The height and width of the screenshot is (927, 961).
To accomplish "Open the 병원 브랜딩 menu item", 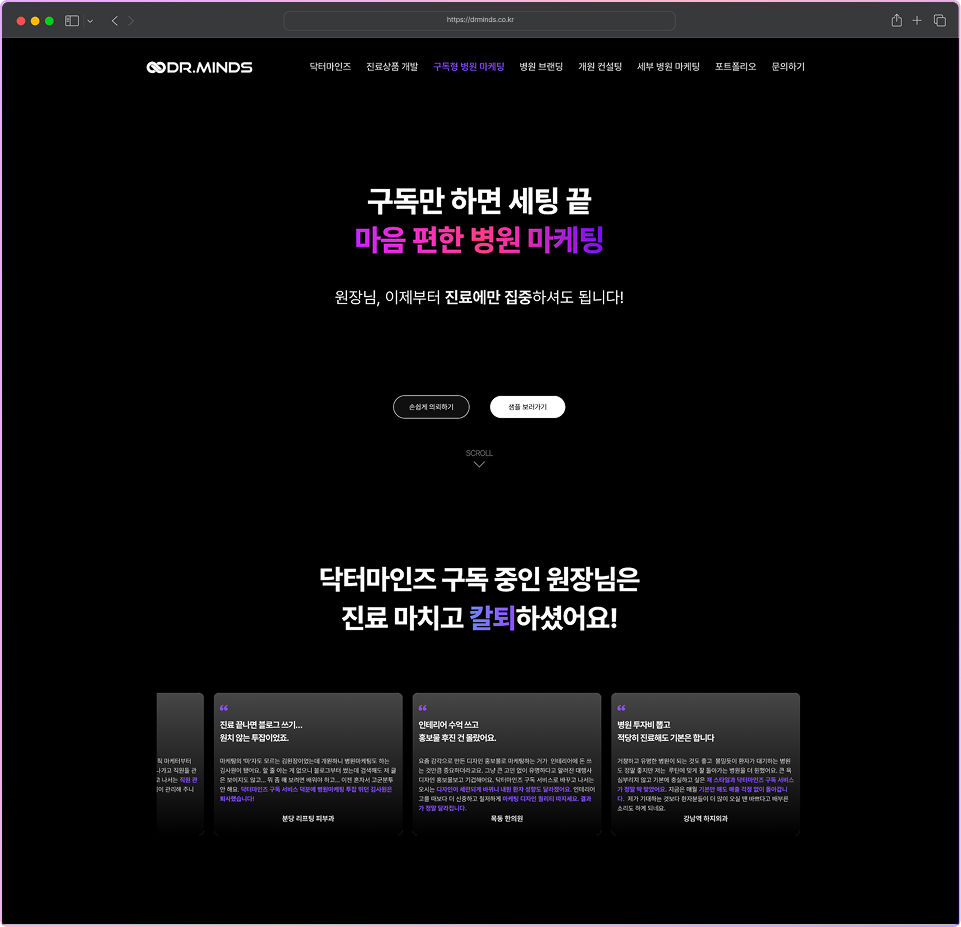I will point(541,67).
